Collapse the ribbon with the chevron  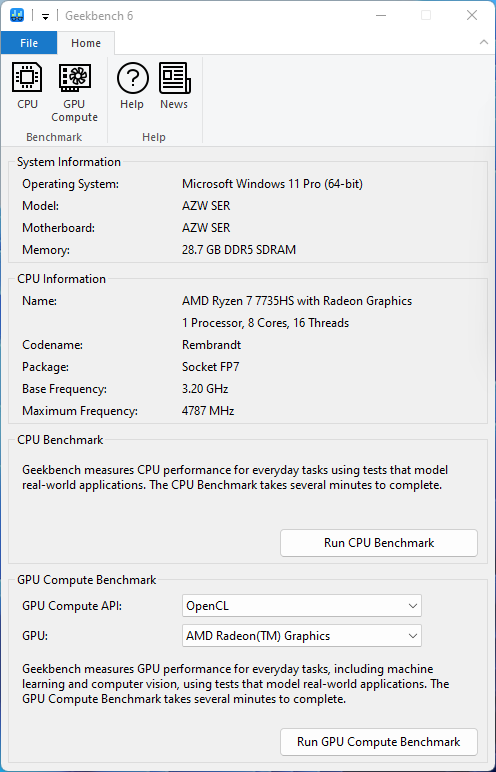click(x=484, y=43)
